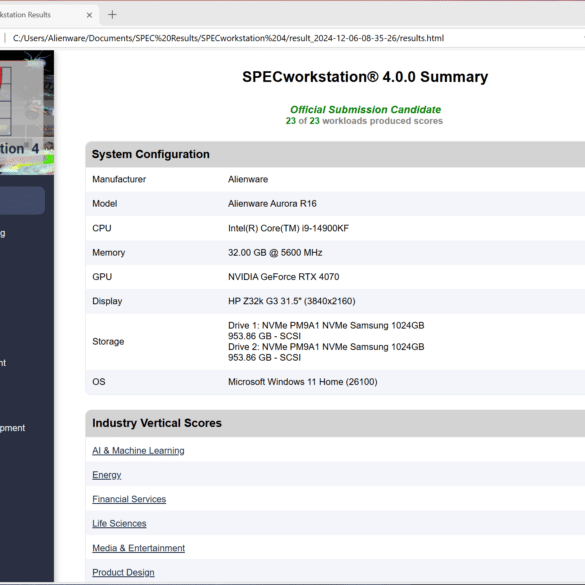Screen dimensions: 585x585
Task: Click the 'Intel(R) Core(TM) i9-14900KF' CPU value
Action: 288,228
